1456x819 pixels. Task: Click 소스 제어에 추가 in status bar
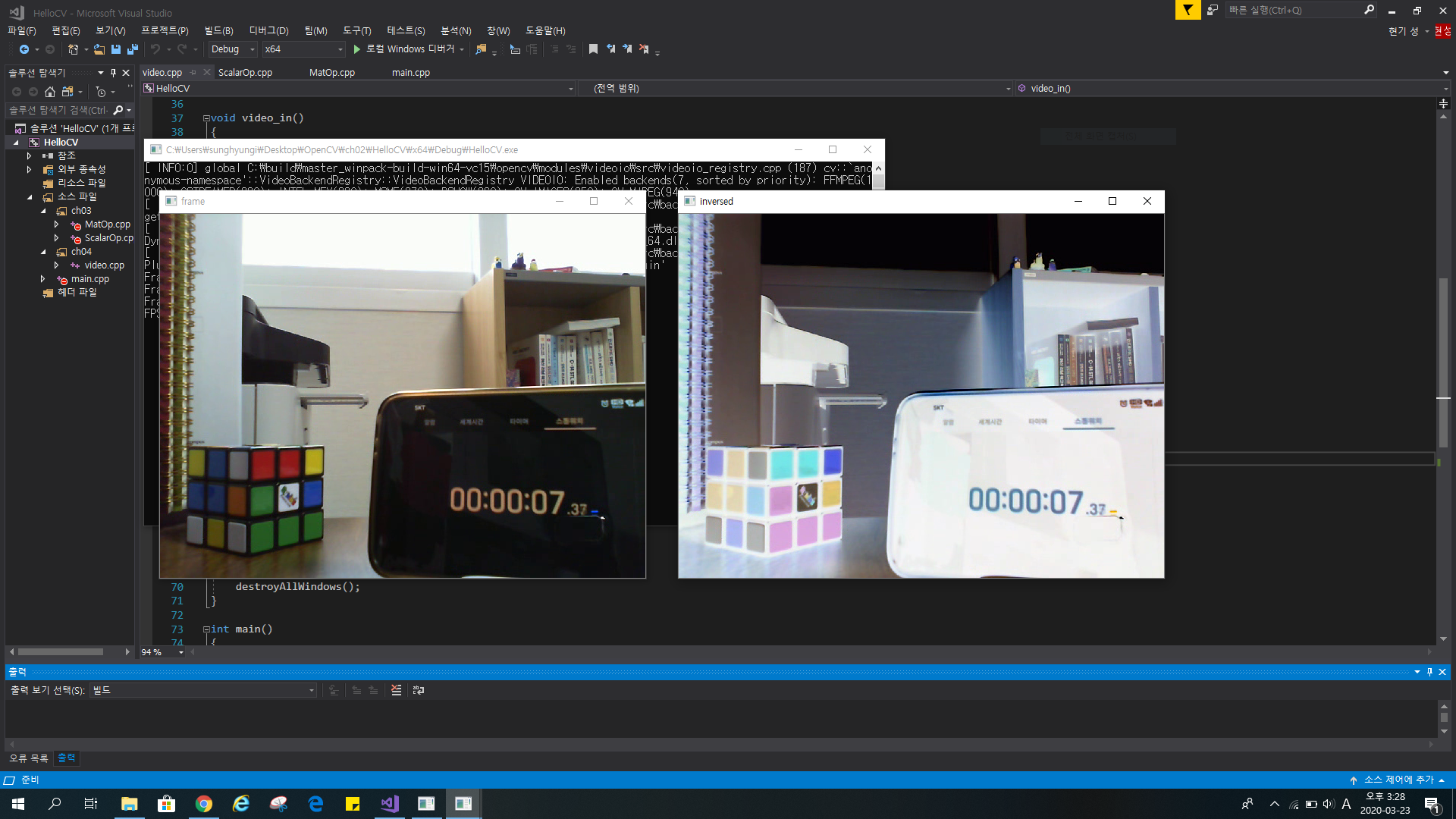pos(1398,780)
